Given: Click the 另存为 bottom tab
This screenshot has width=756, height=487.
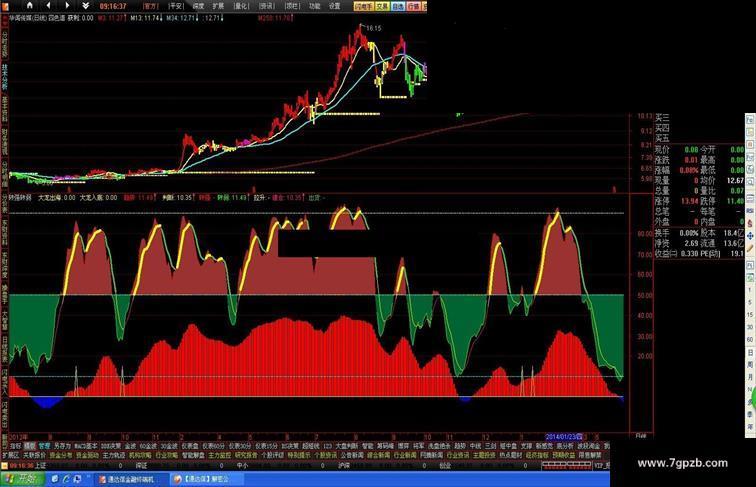Looking at the screenshot, I should tap(63, 446).
